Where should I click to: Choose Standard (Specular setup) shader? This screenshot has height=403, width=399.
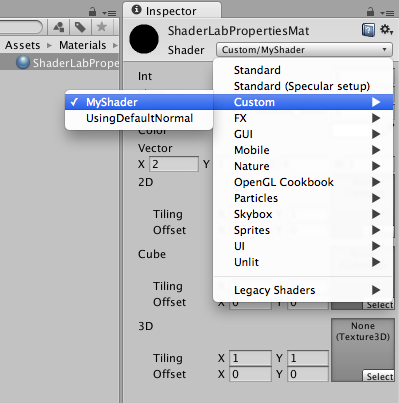pos(303,86)
